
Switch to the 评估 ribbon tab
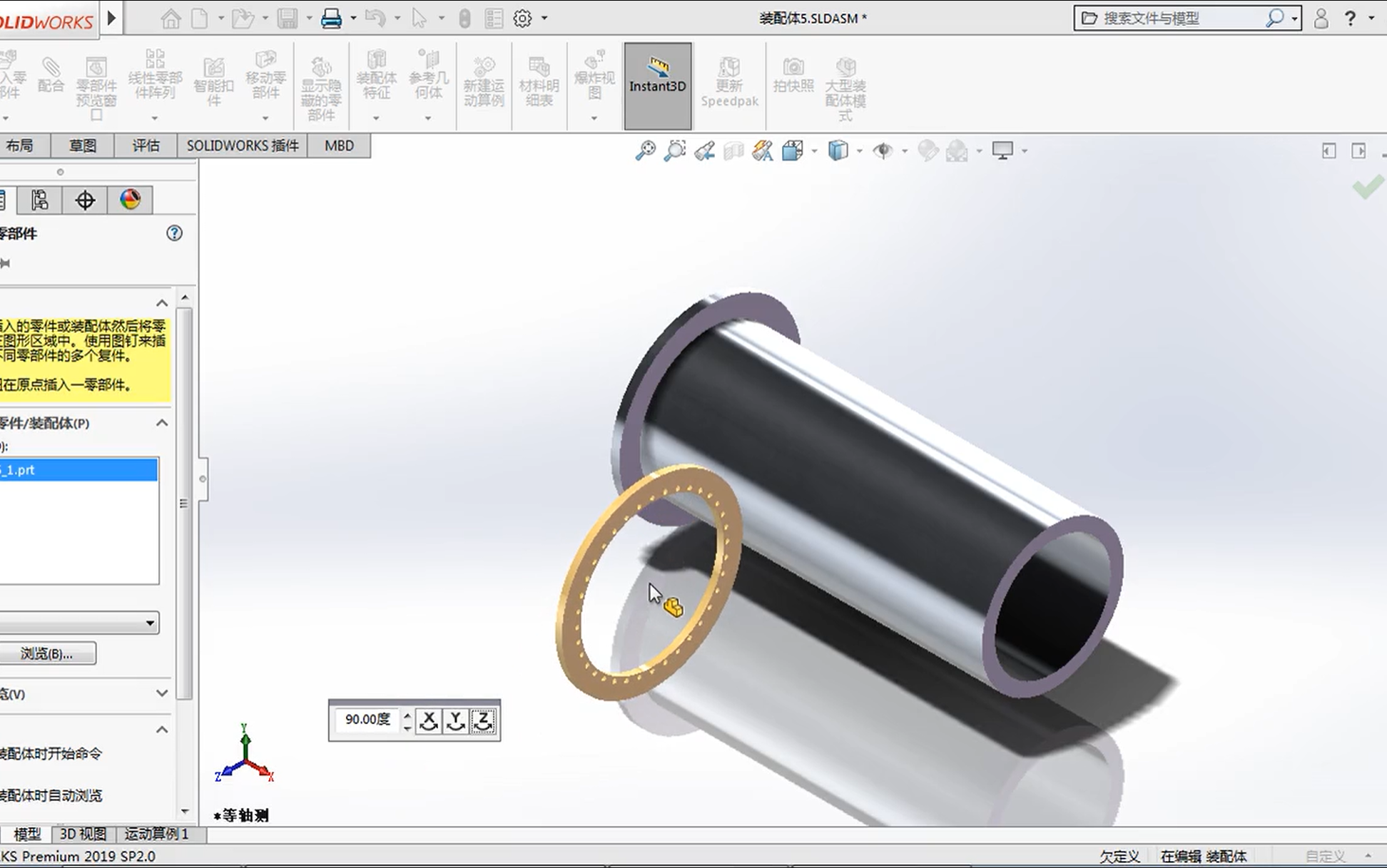146,145
